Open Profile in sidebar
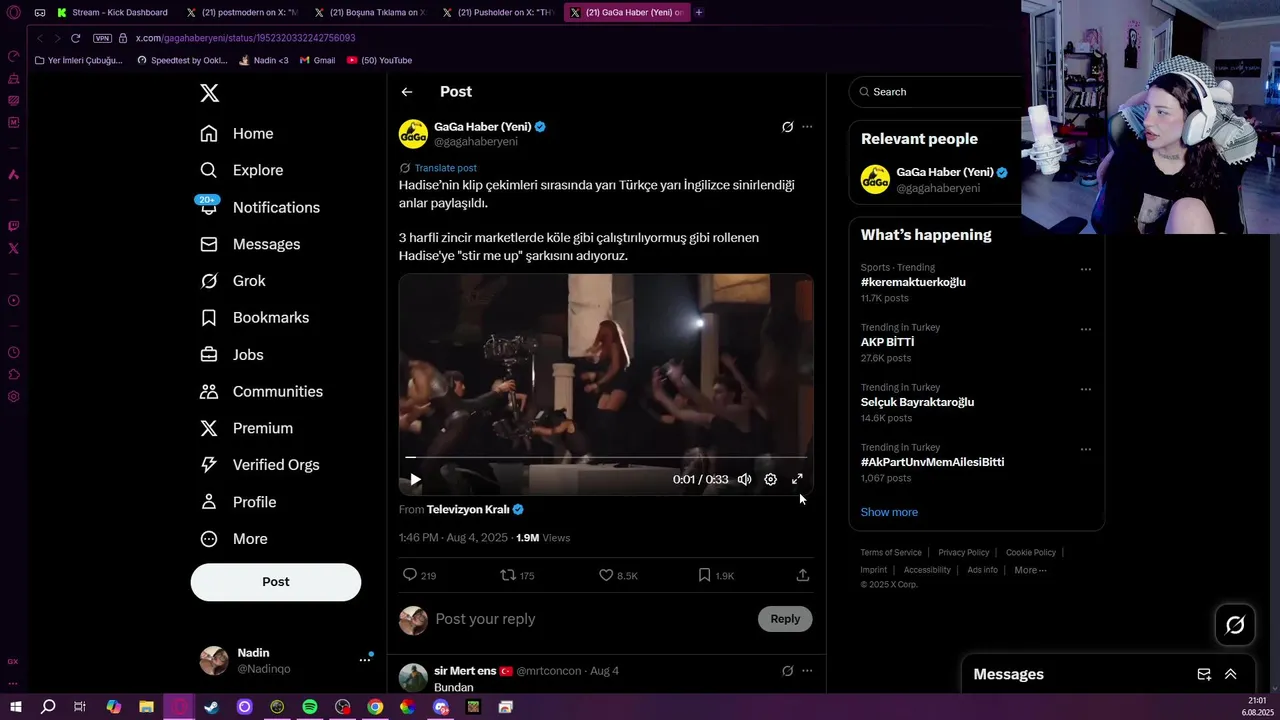Viewport: 1280px width, 720px height. [x=238, y=502]
